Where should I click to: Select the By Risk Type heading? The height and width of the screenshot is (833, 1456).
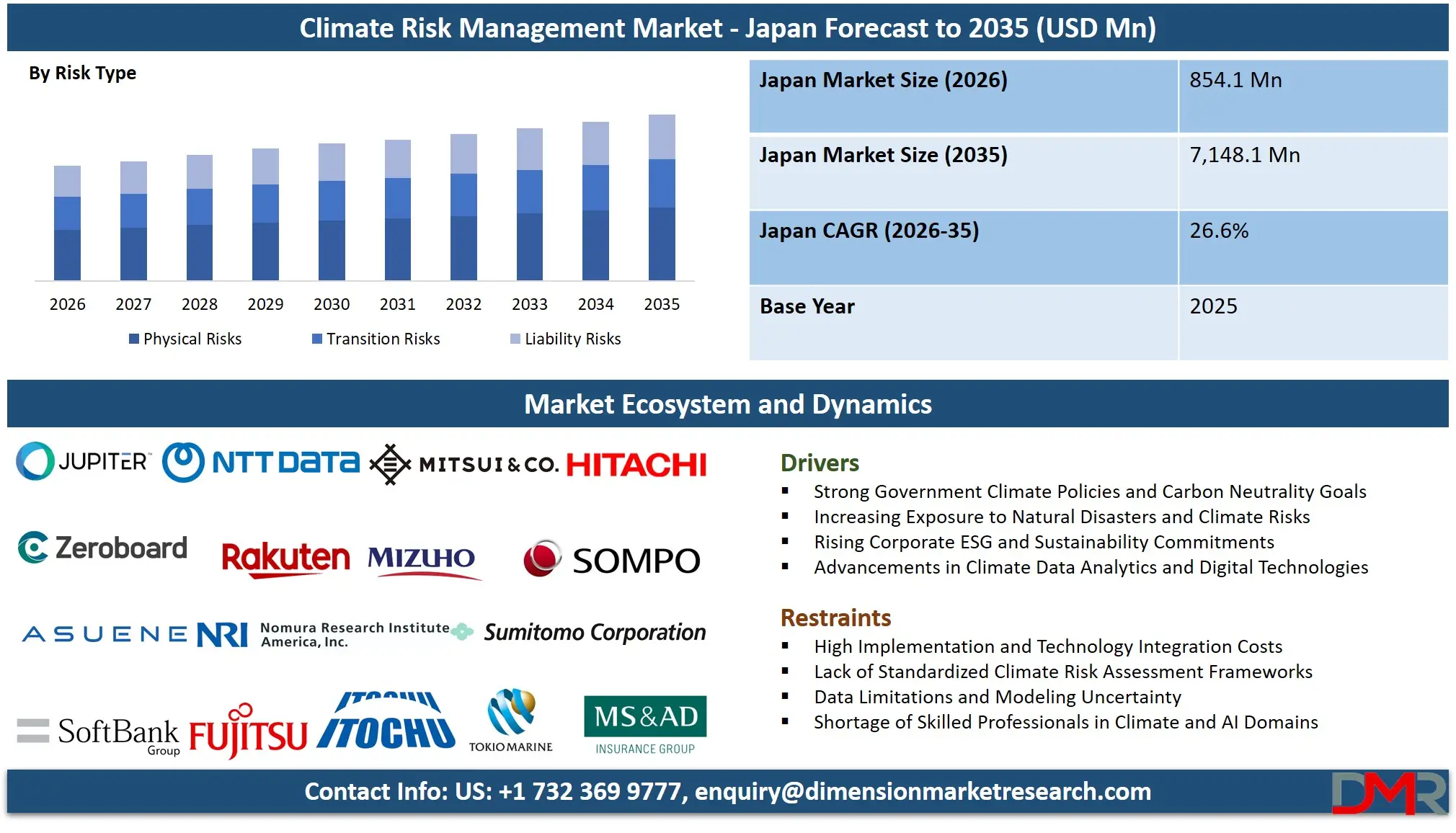click(x=81, y=72)
